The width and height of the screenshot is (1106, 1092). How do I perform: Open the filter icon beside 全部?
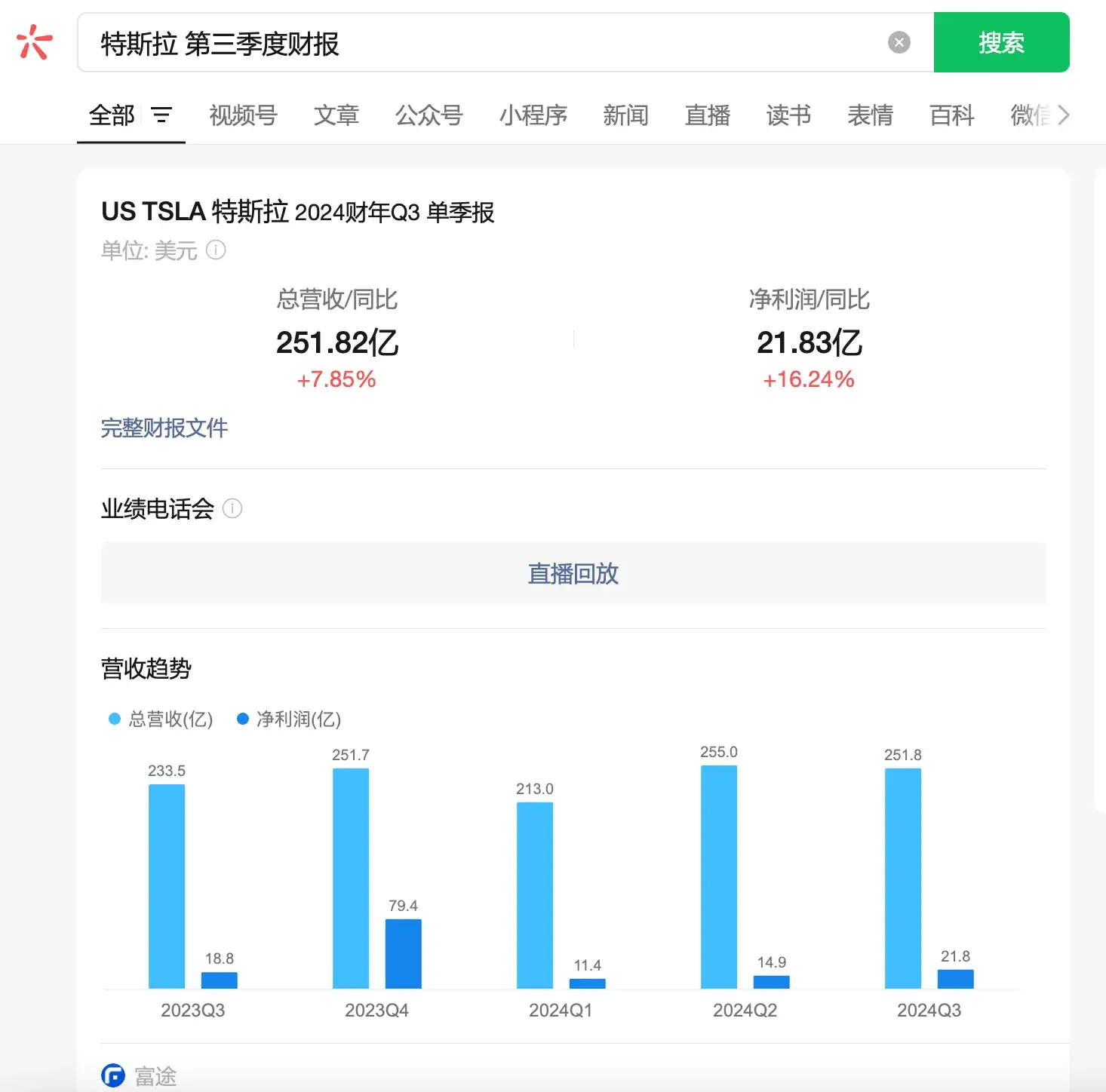(x=161, y=115)
